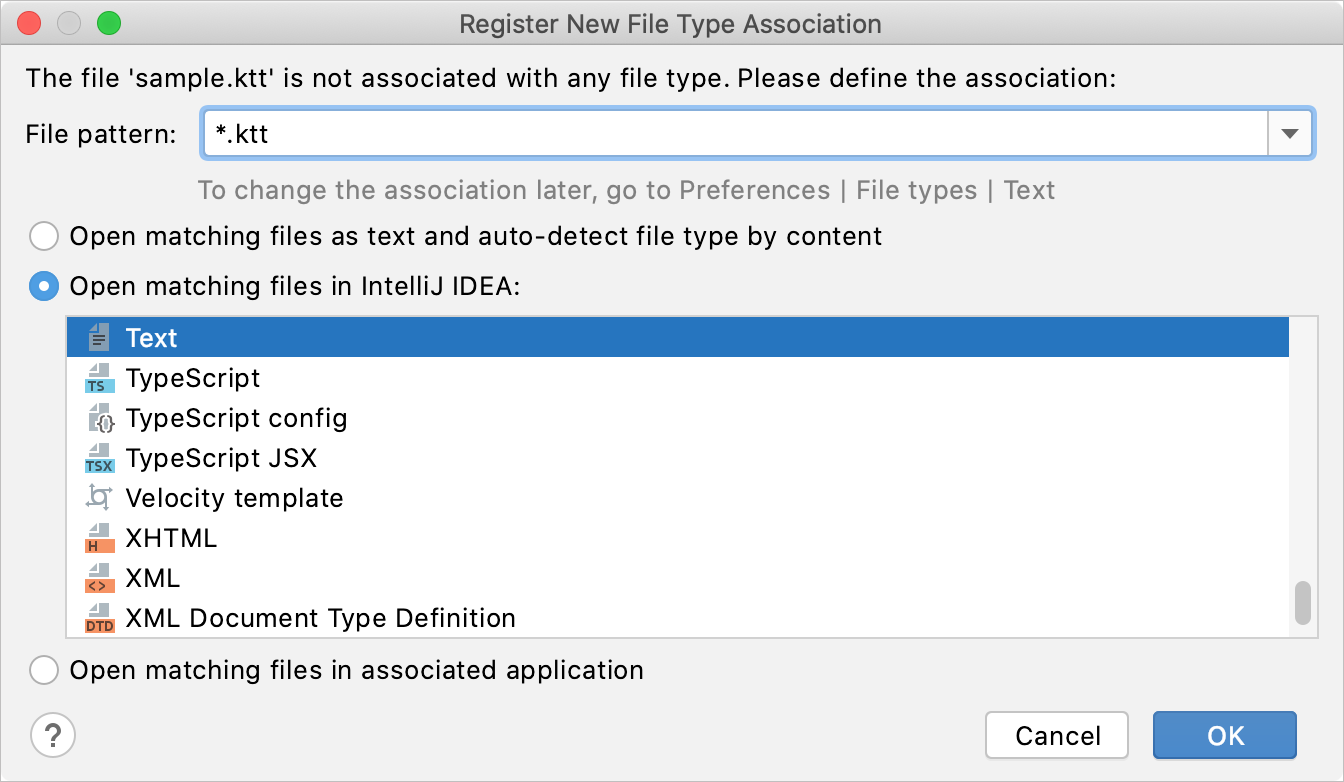Expand the File pattern dropdown arrow
The height and width of the screenshot is (782, 1344).
tap(1290, 134)
